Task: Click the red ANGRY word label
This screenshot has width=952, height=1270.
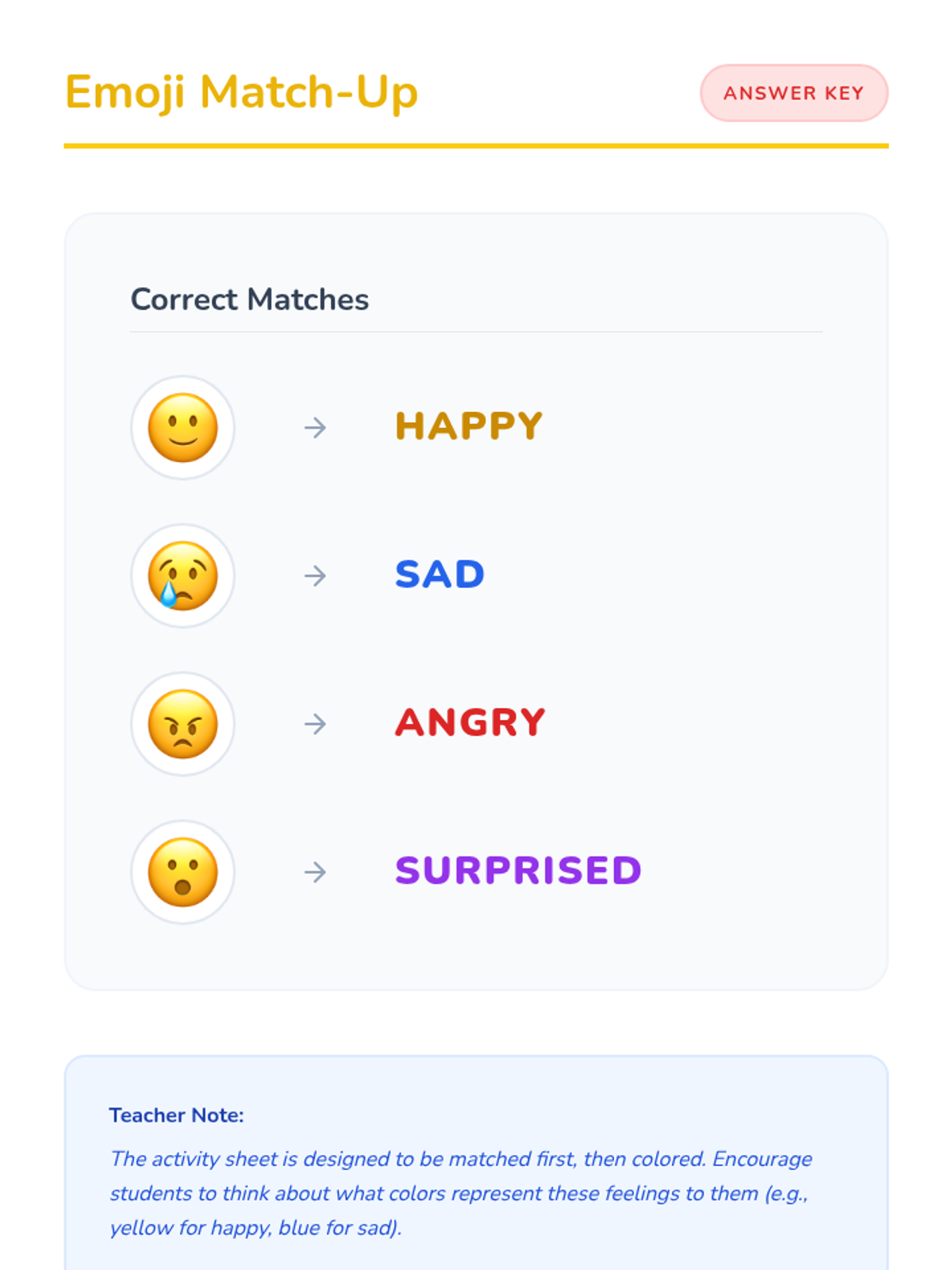Action: [470, 722]
